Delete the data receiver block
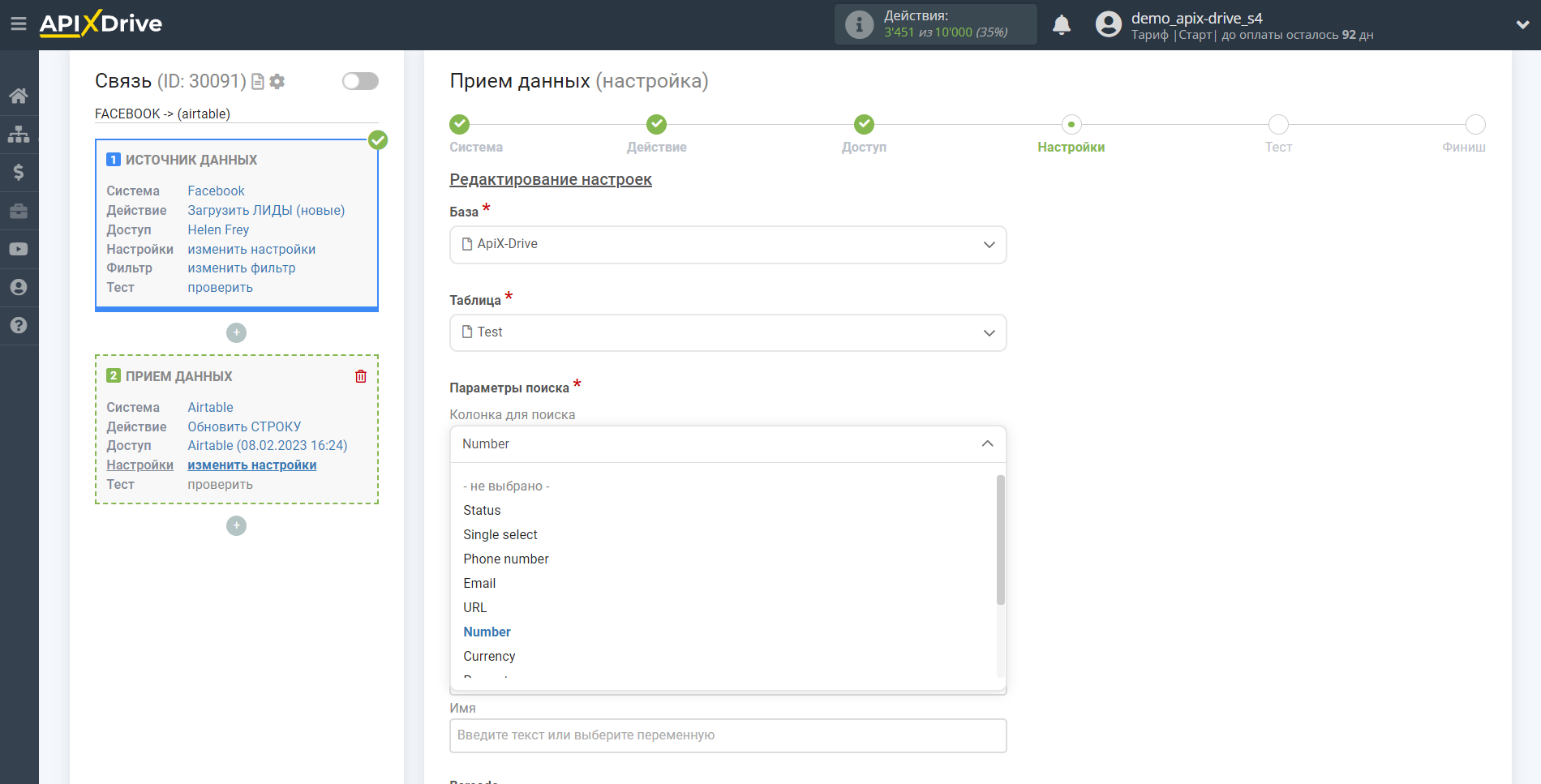This screenshot has width=1541, height=784. click(361, 376)
